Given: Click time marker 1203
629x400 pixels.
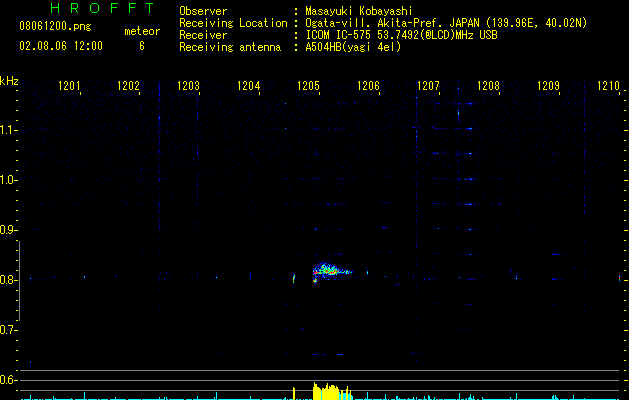Looking at the screenshot, I should point(189,86).
